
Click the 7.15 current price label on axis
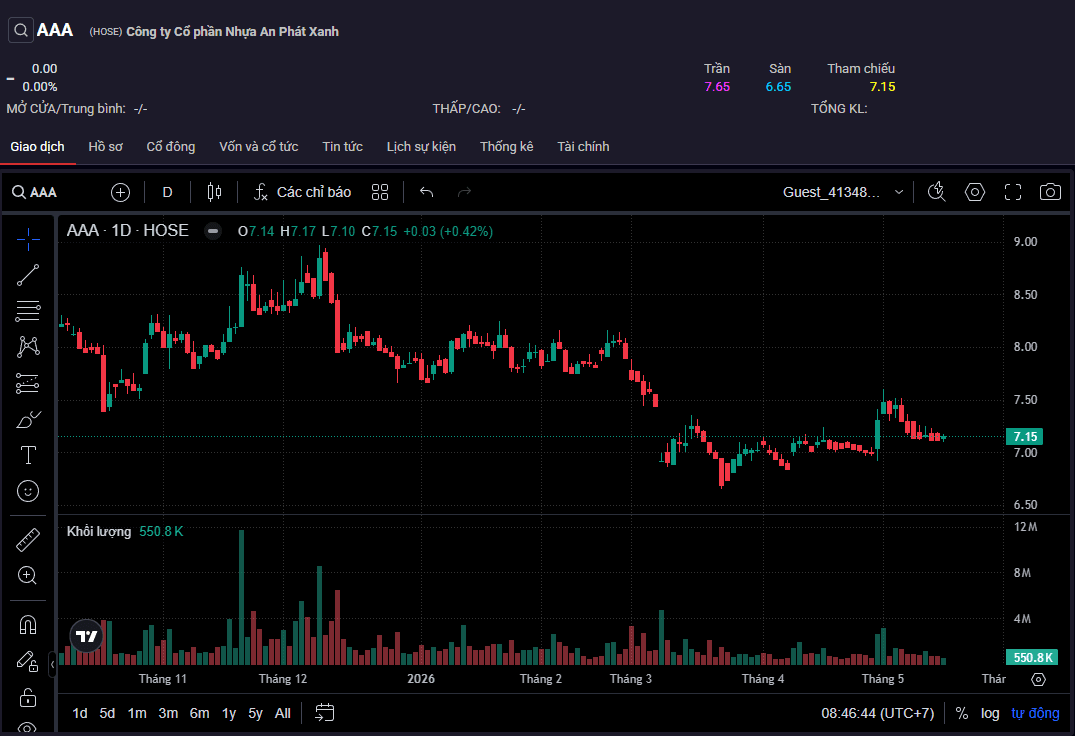point(1024,437)
